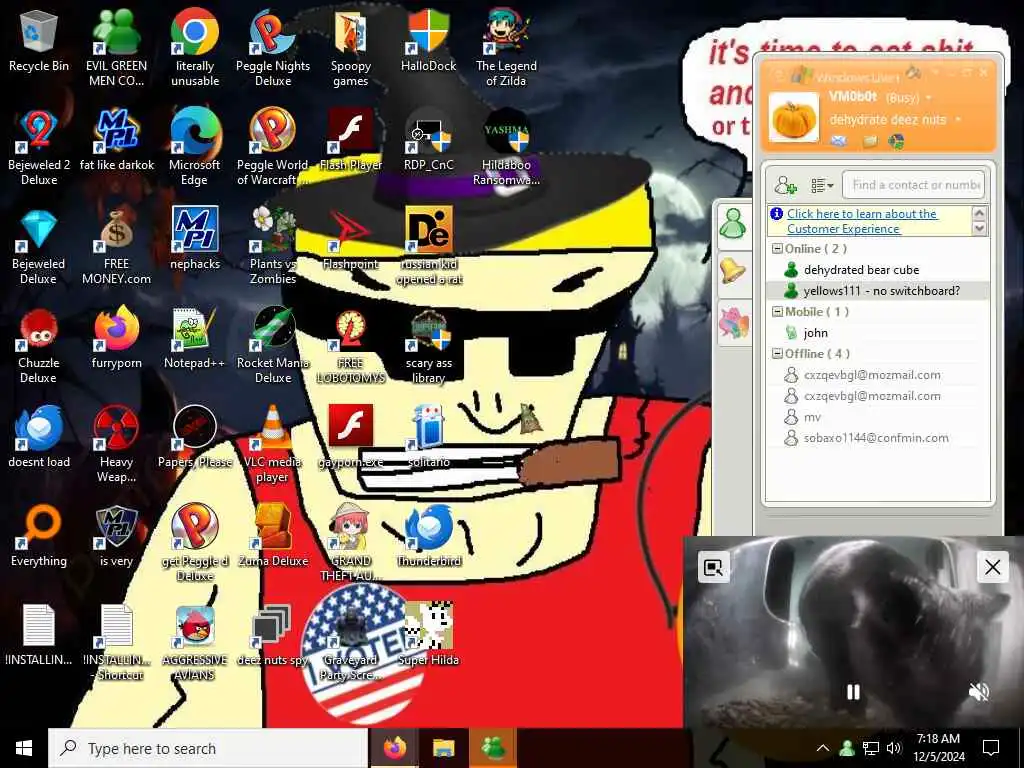
Task: Launch HalloDock shortcut
Action: [x=428, y=40]
